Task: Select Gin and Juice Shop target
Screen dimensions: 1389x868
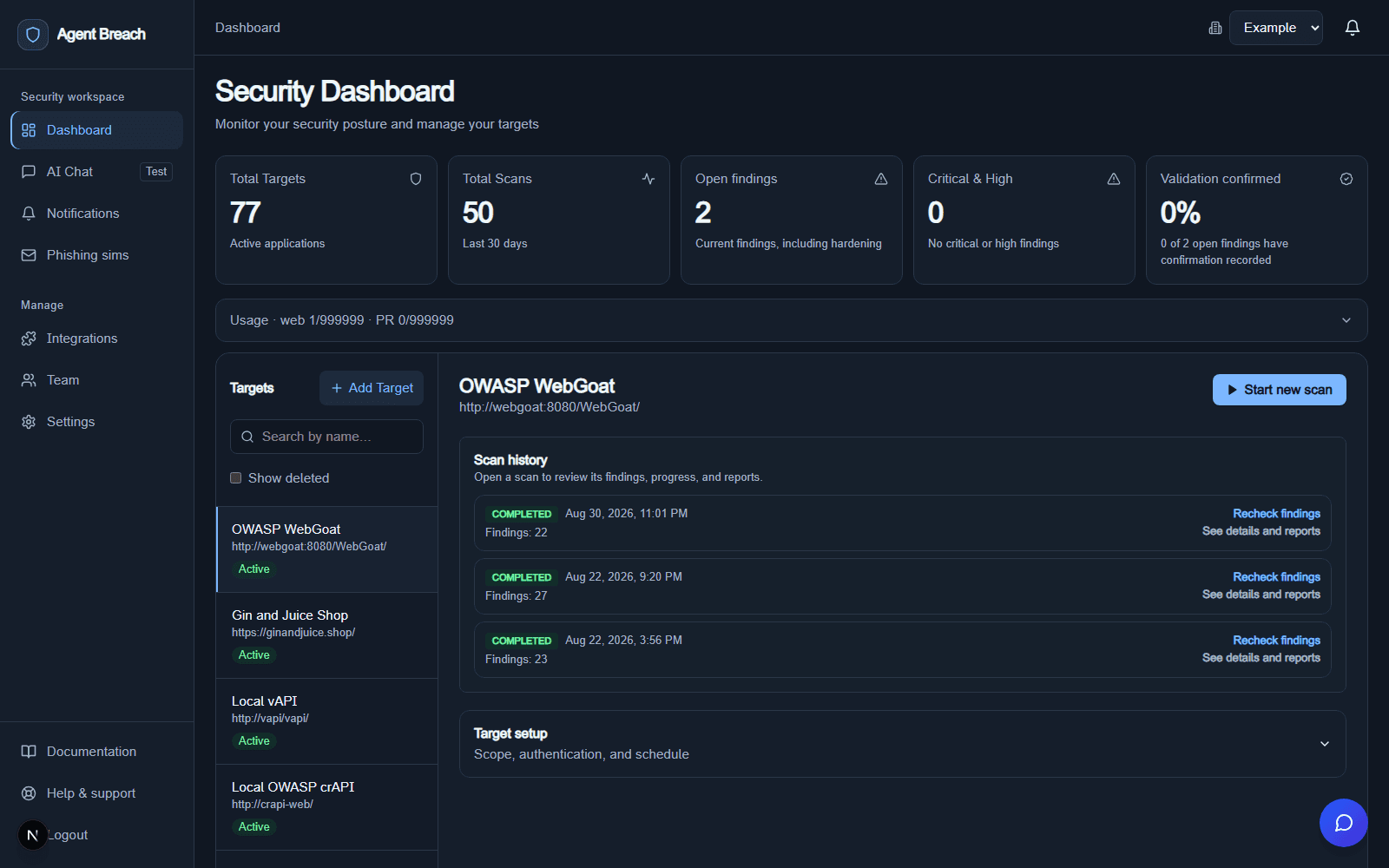Action: [327, 635]
